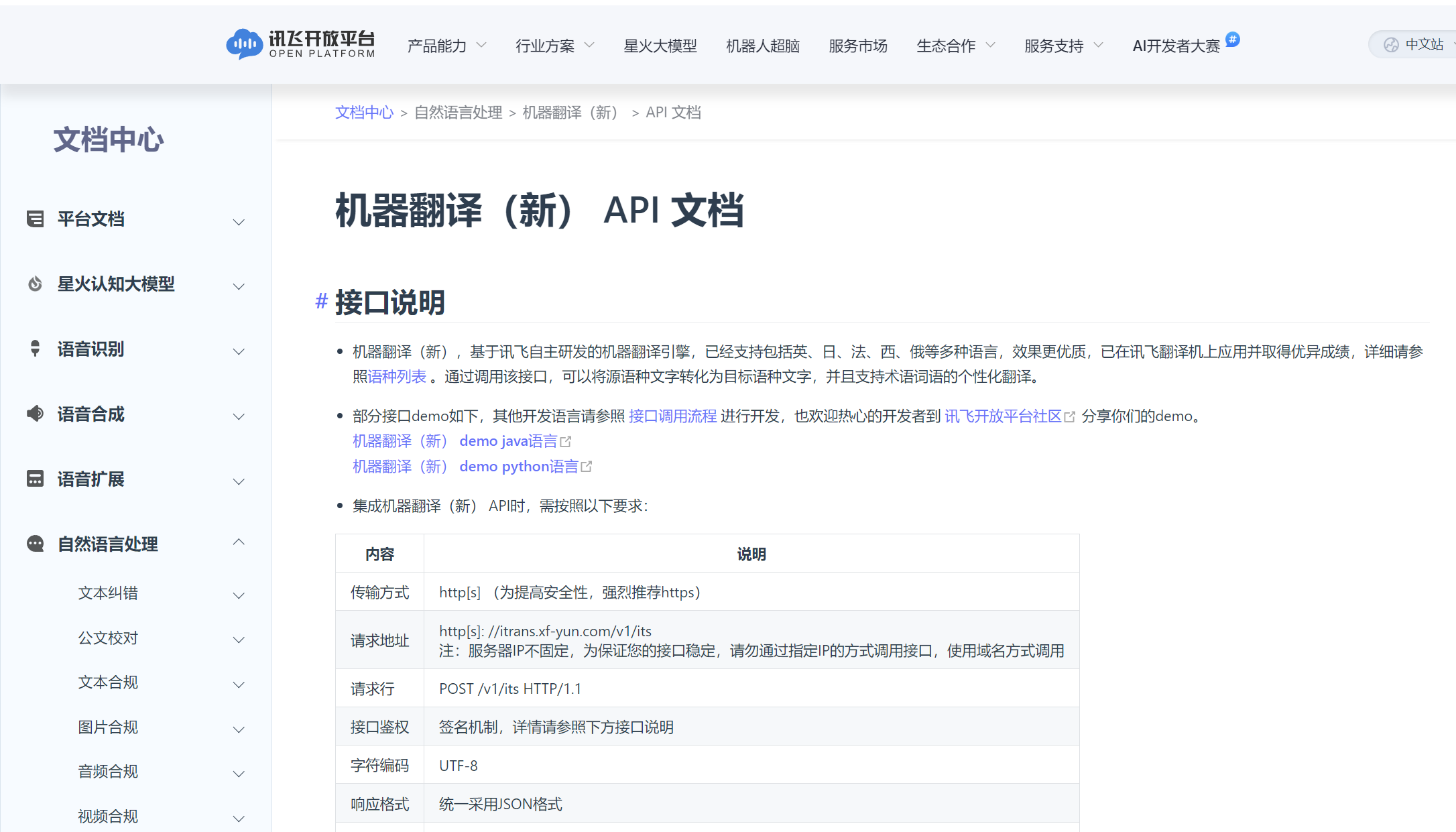Click the 自然语言处理 chat bubble icon
Screen dimensions: 1456x832
pyautogui.click(x=35, y=544)
